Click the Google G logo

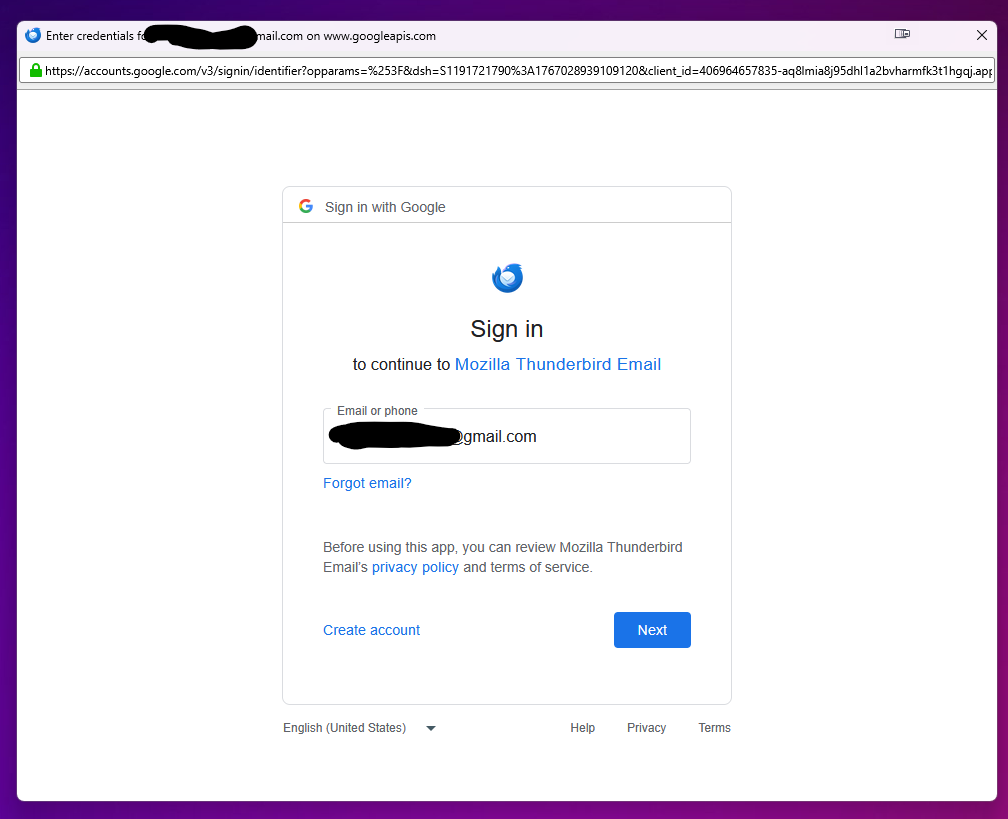coord(306,206)
